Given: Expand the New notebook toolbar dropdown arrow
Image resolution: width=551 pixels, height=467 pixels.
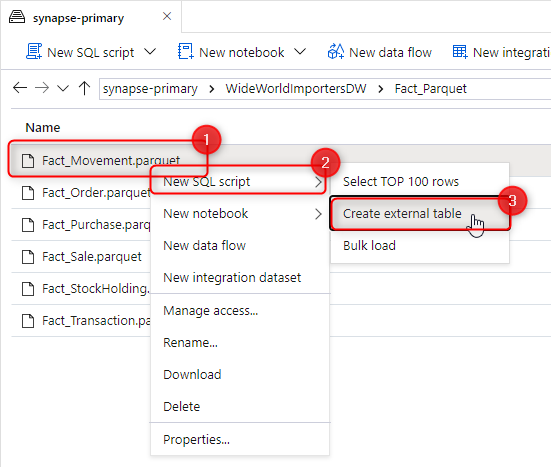Looking at the screenshot, I should point(300,52).
